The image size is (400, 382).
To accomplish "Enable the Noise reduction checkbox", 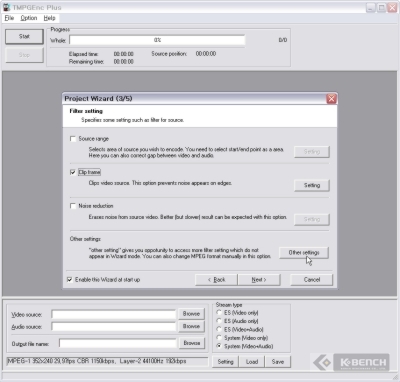I will (73, 206).
